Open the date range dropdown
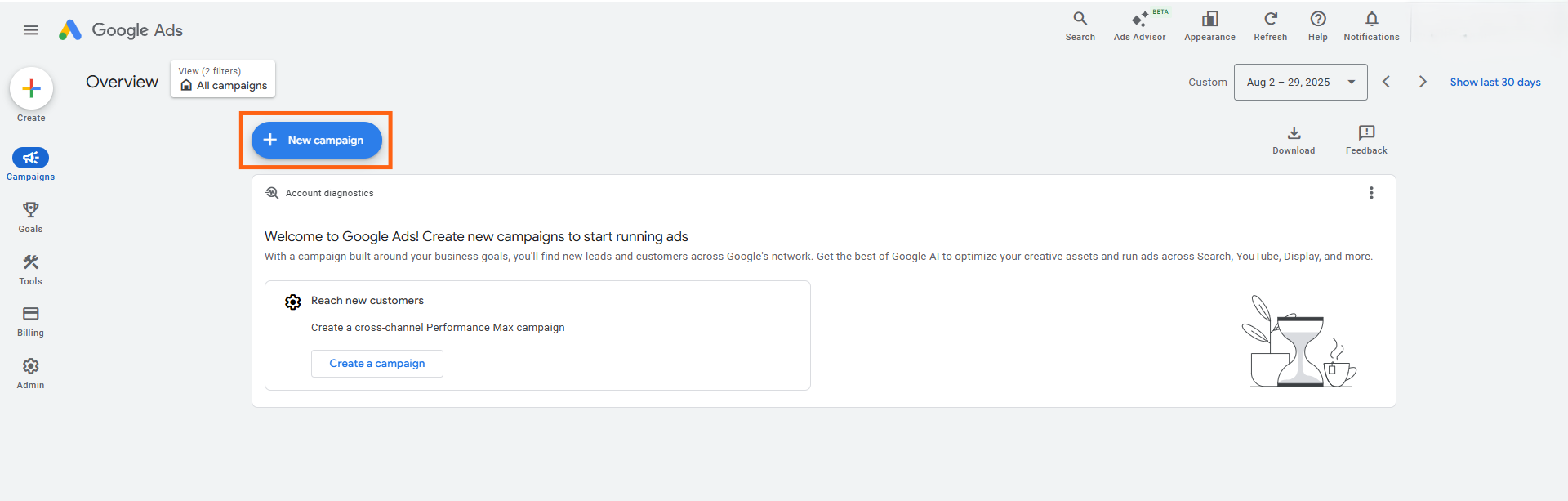Viewport: 1568px width, 501px height. click(1300, 83)
